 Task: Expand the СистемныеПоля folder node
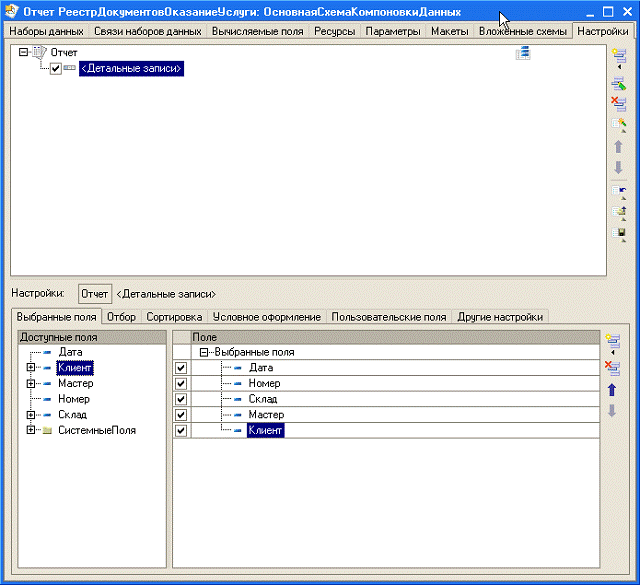(x=31, y=430)
